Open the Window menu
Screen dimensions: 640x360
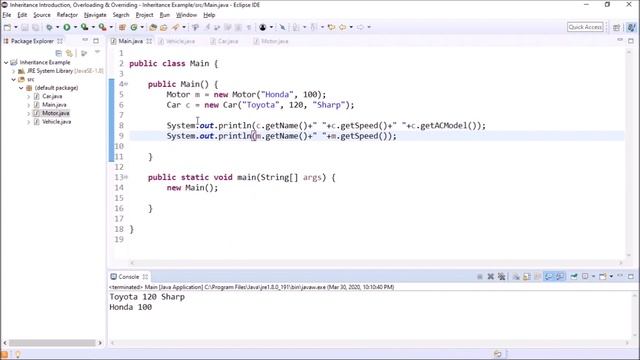(x=186, y=15)
